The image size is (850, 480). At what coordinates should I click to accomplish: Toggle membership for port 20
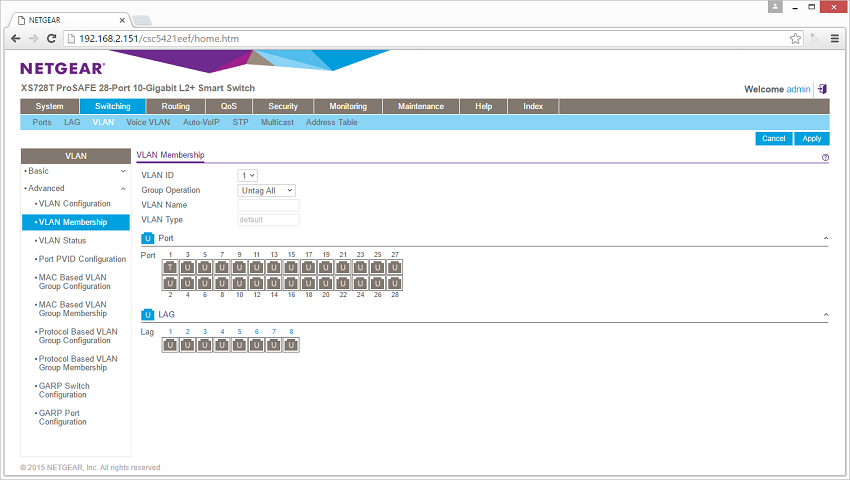pyautogui.click(x=326, y=283)
